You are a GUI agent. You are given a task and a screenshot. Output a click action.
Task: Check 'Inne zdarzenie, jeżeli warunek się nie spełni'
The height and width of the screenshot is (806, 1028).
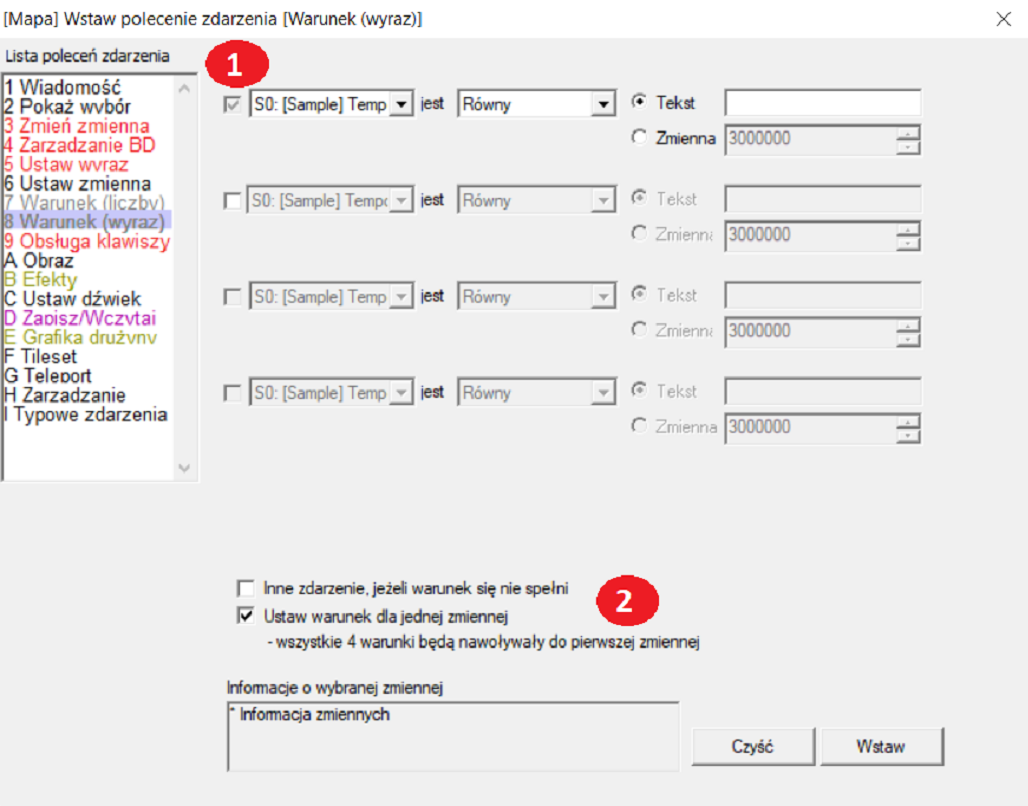tap(246, 588)
